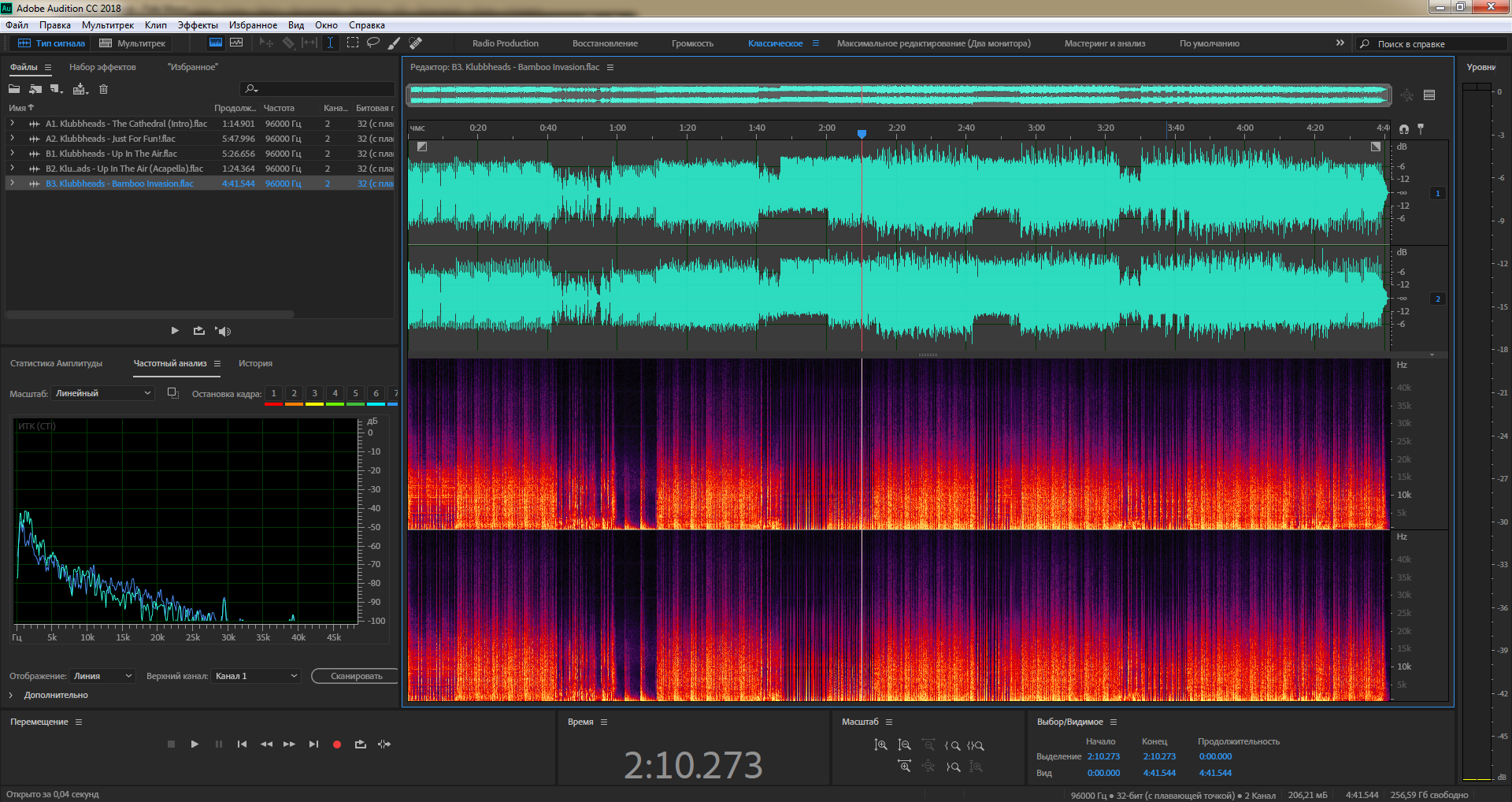Image resolution: width=1512 pixels, height=802 pixels.
Task: Click the Fast Forward transport button
Action: click(289, 744)
